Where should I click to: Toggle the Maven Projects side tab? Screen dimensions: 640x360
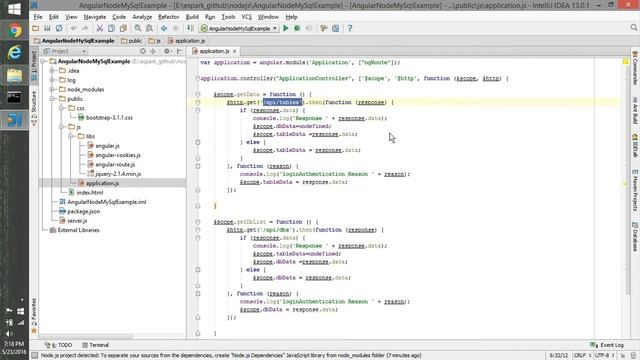[635, 190]
